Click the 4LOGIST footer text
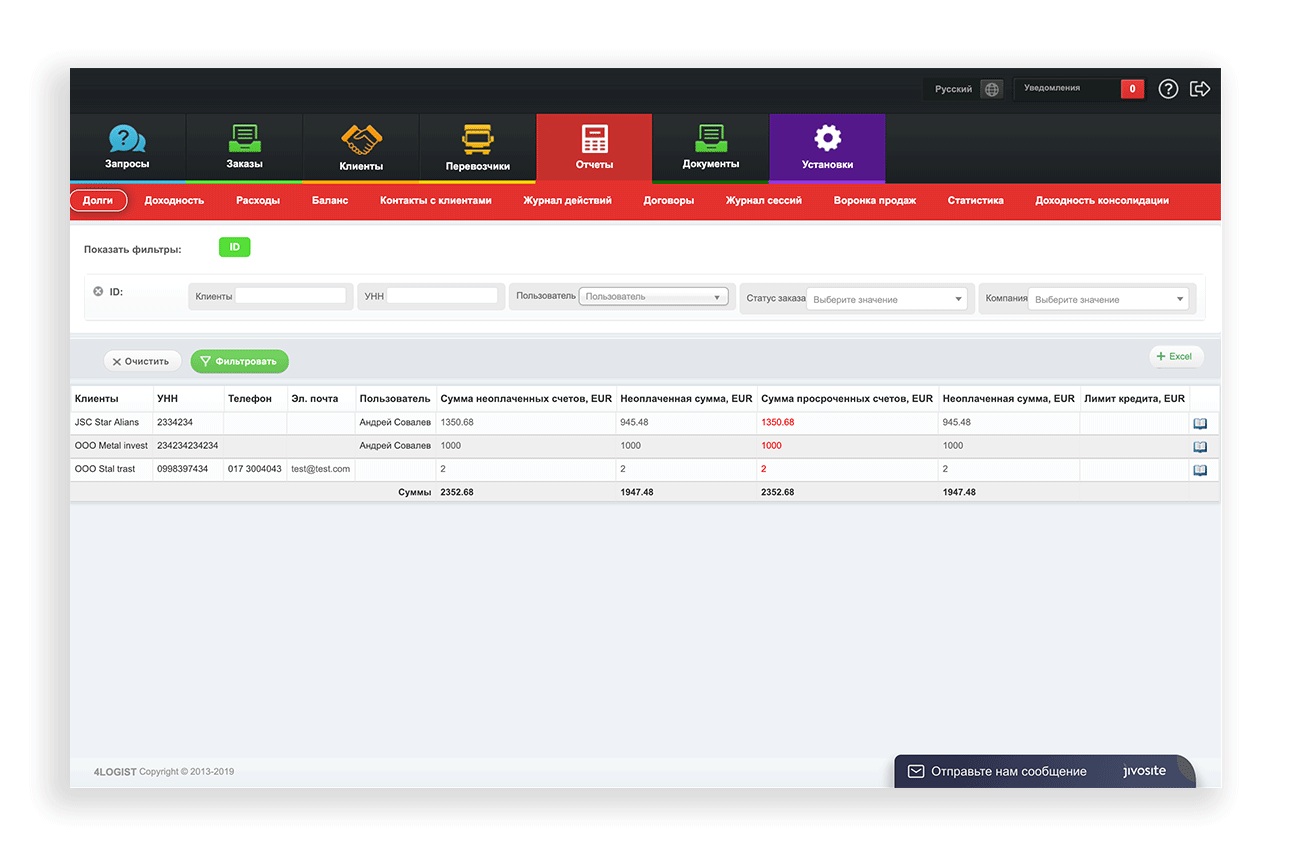This screenshot has height=856, width=1292. tap(115, 772)
